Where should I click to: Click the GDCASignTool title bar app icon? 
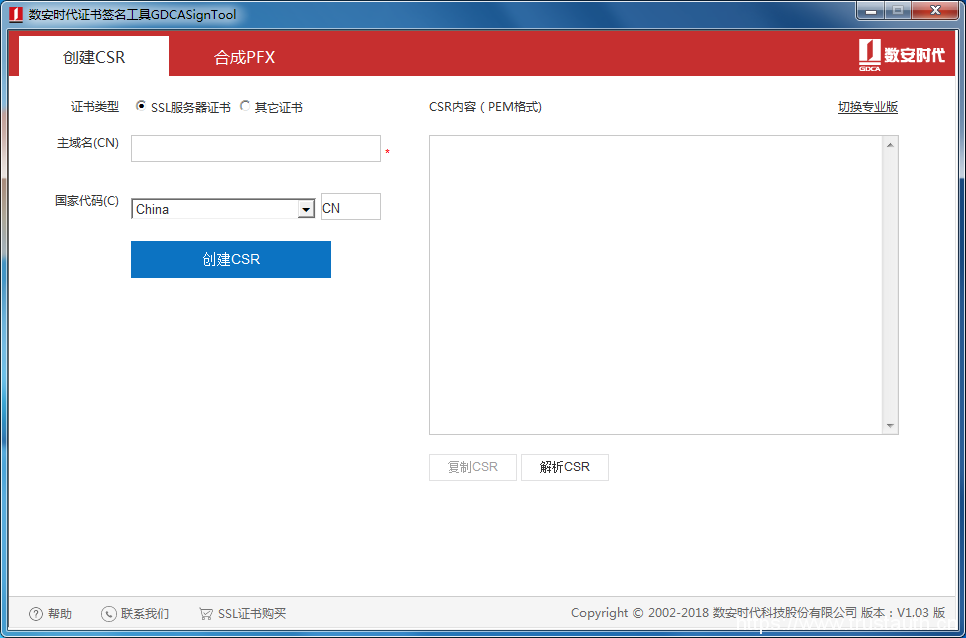click(17, 14)
